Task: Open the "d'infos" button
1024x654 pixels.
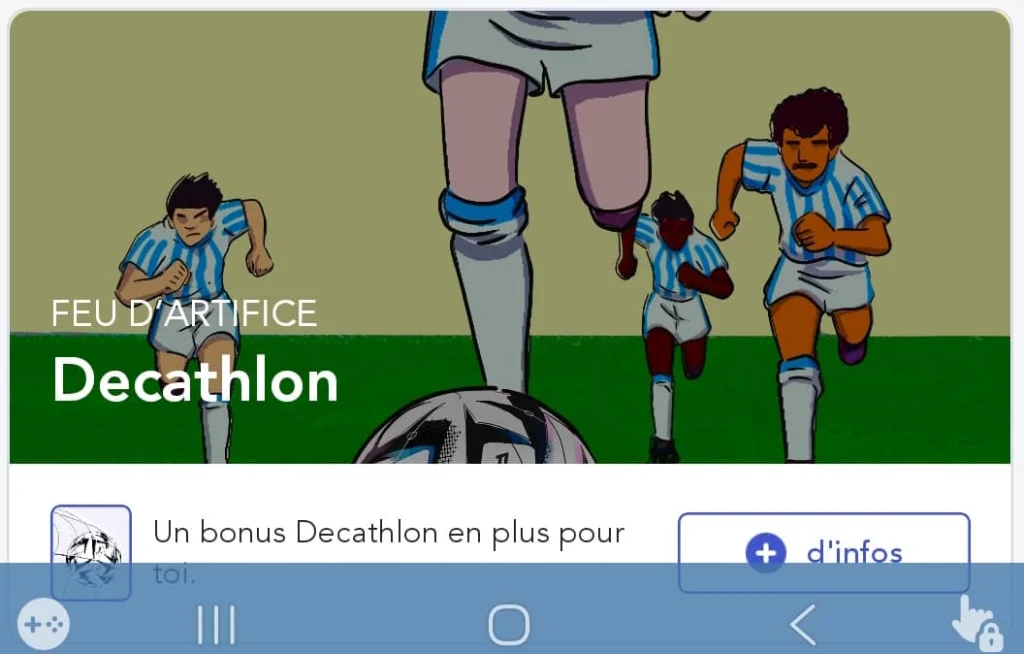Action: [x=824, y=553]
